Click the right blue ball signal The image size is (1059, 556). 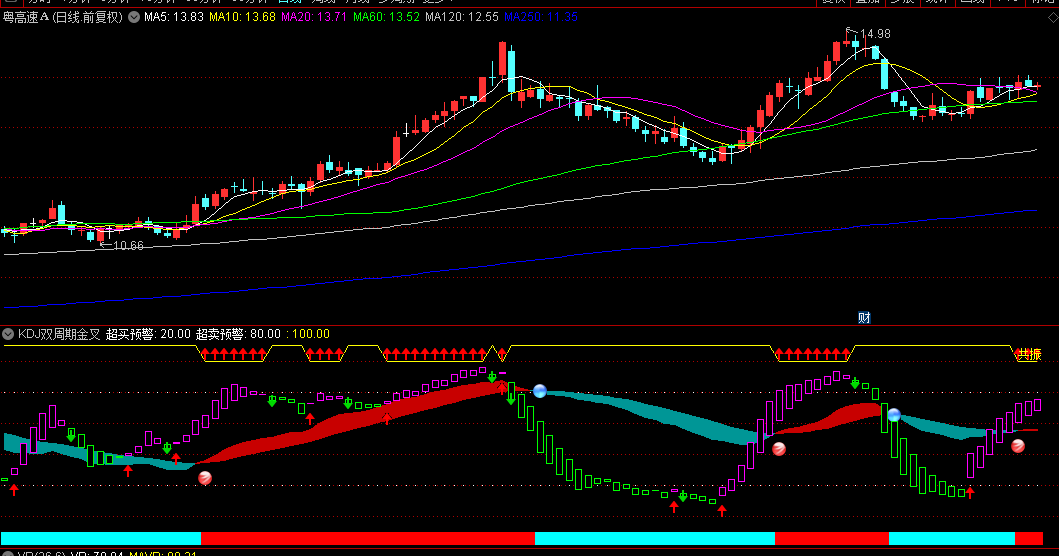[x=894, y=415]
